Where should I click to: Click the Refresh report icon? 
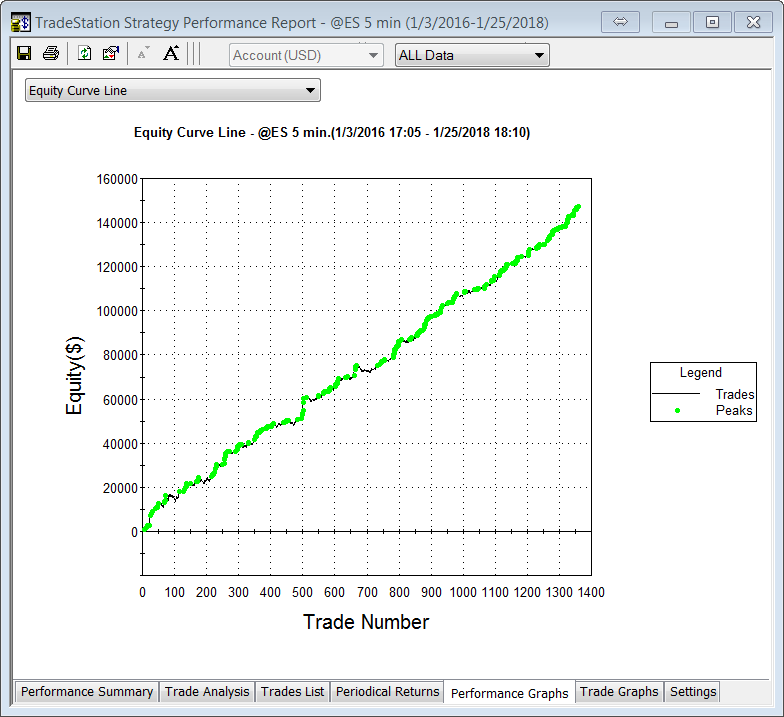(85, 54)
